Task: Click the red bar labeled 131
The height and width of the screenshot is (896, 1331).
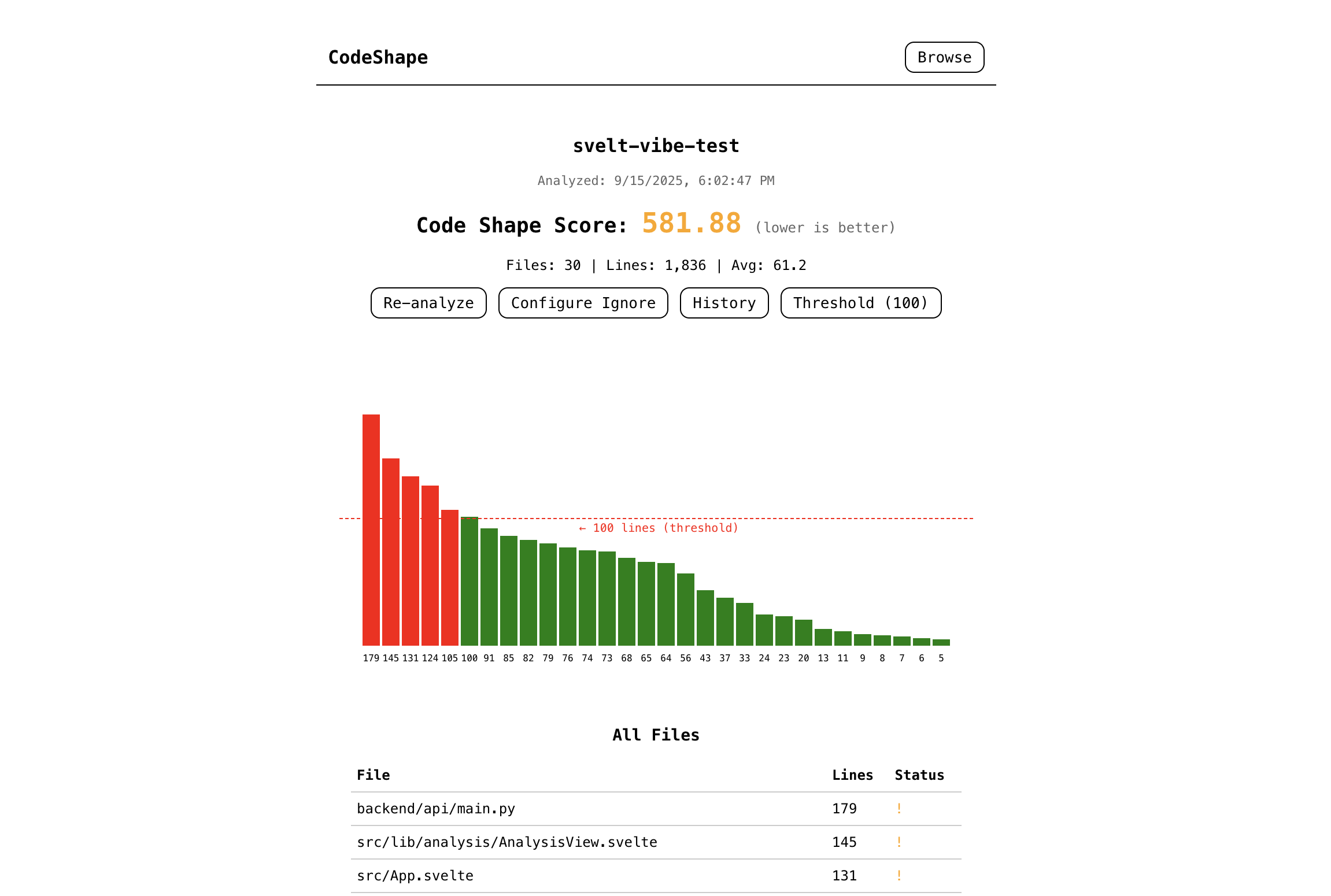Action: tap(411, 561)
